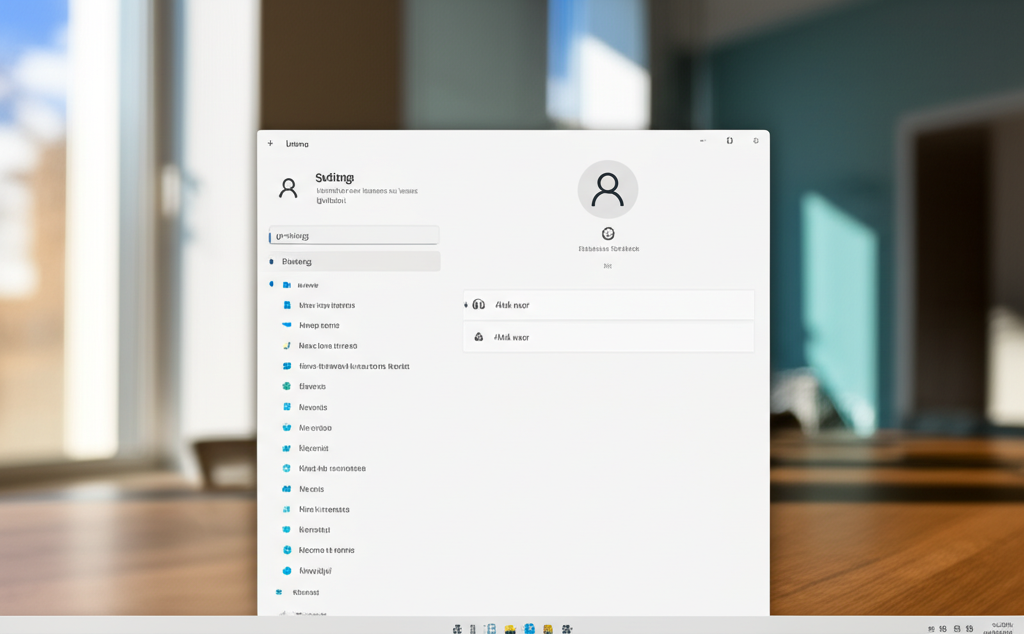The image size is (1024, 634).
Task: Click the headphones icon in the first card row
Action: tap(479, 305)
